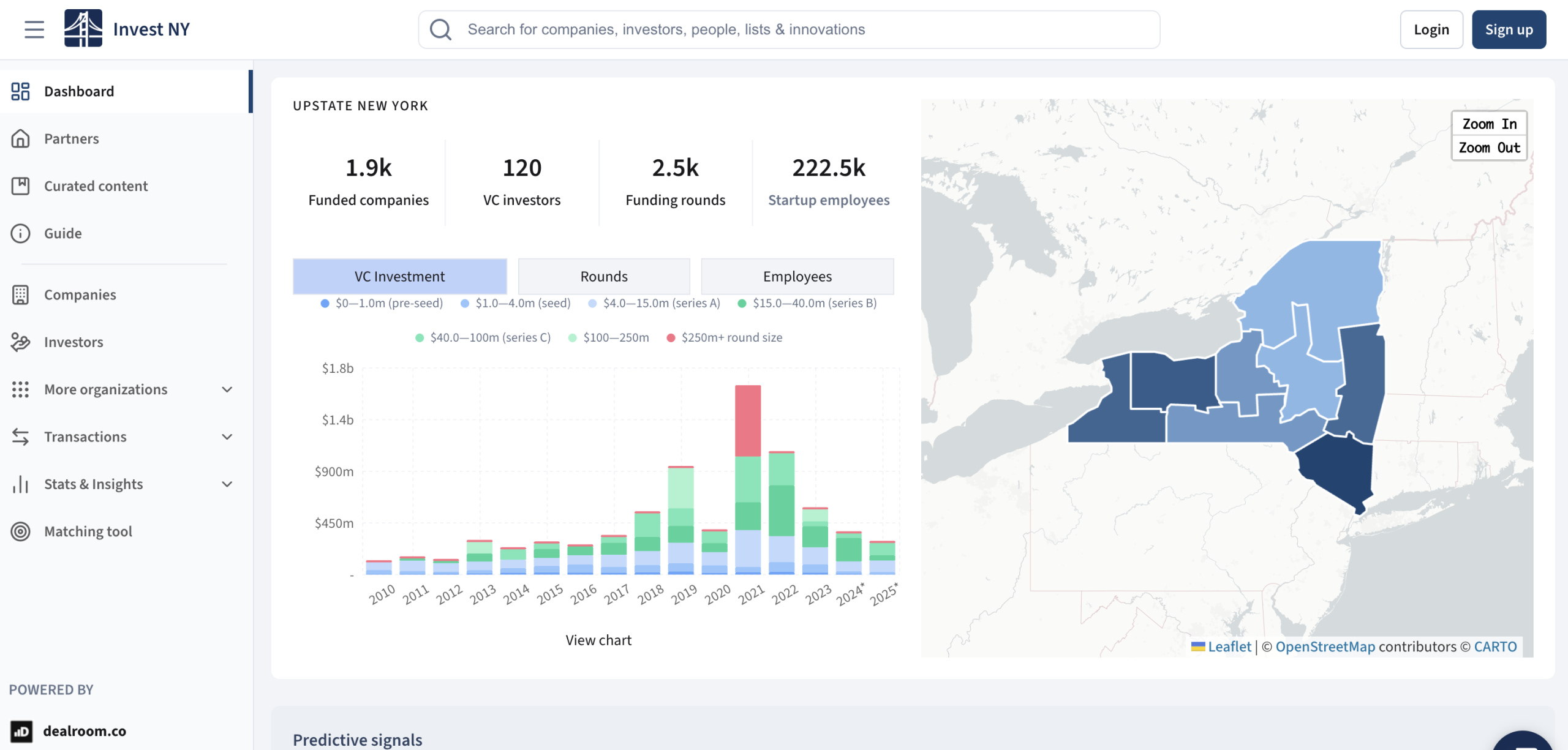Image resolution: width=1568 pixels, height=750 pixels.
Task: Click the 2021 red $250m+ bar segment
Action: tap(748, 421)
